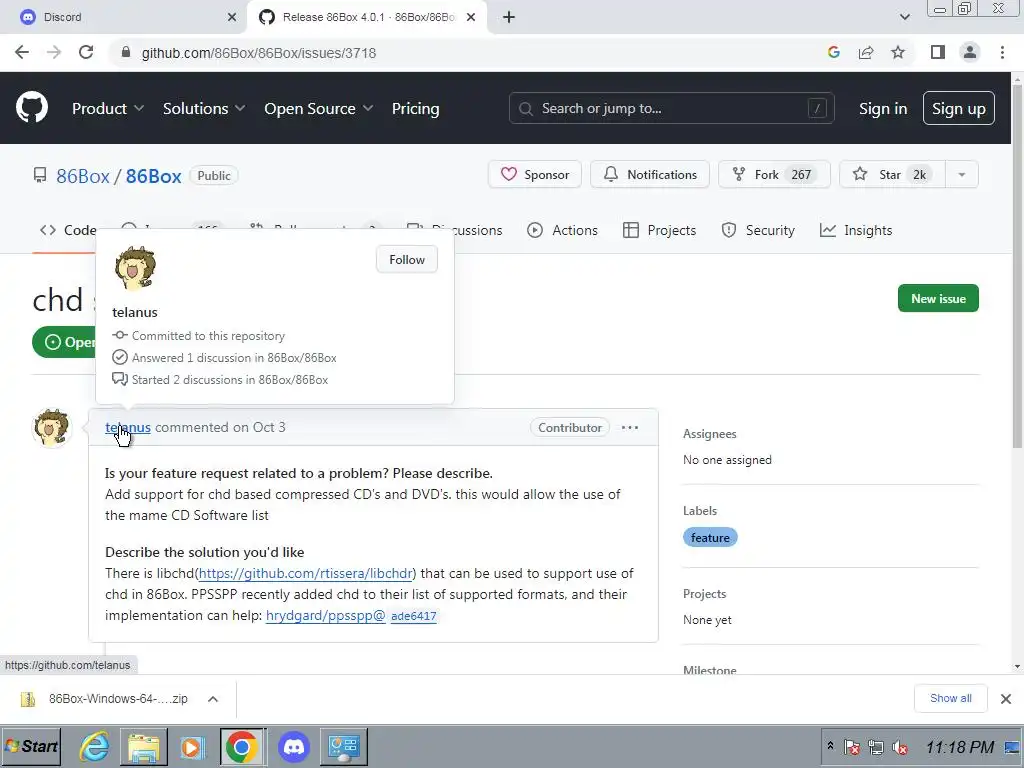Open File Explorer folder in taskbar

144,747
